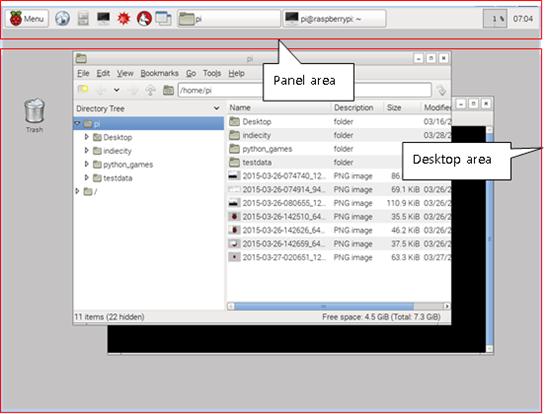Screen dimensions: 548x414
Task: Click the go up arrow toolbar icon
Action: click(x=150, y=90)
